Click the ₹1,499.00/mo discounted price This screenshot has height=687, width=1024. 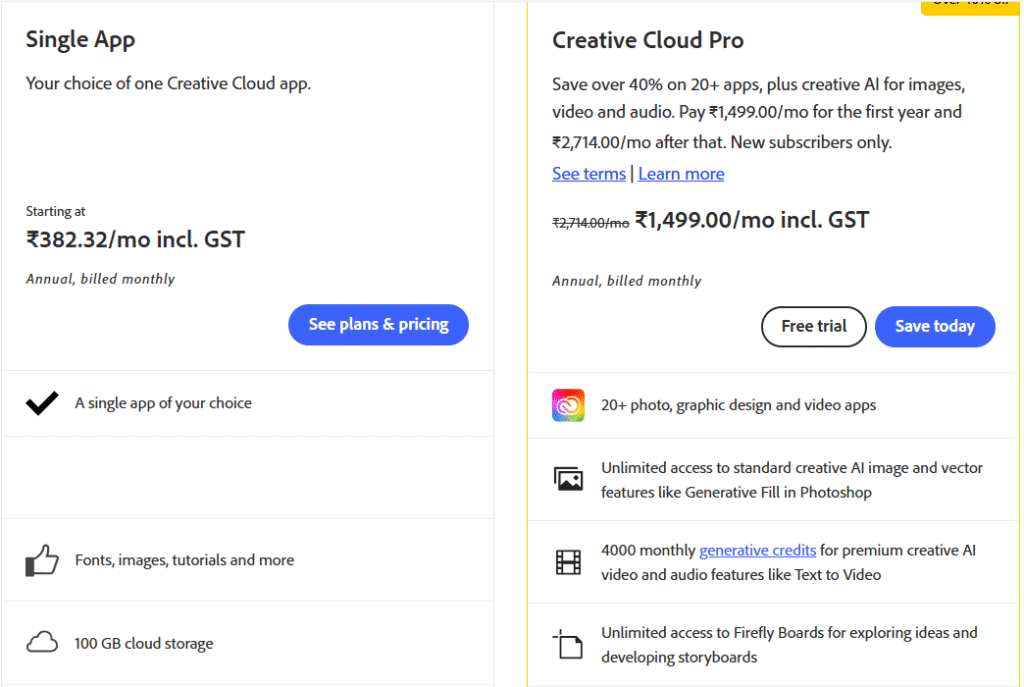pyautogui.click(x=751, y=220)
